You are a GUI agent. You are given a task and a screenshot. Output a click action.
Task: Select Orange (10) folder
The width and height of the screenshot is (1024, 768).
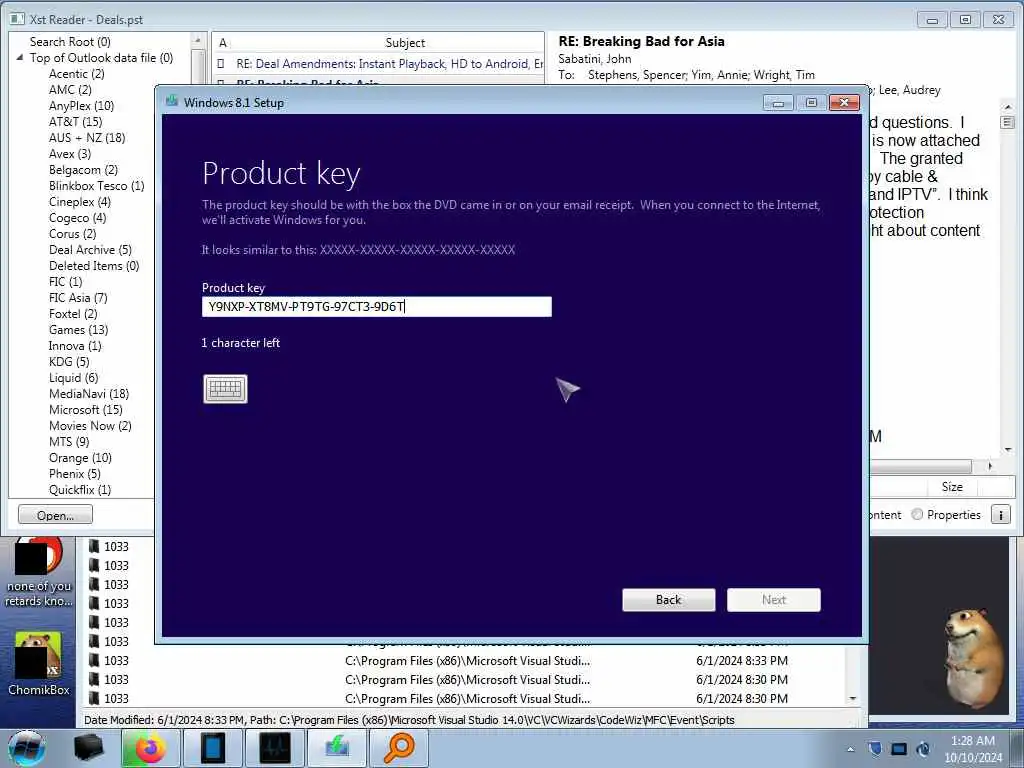[x=80, y=458]
